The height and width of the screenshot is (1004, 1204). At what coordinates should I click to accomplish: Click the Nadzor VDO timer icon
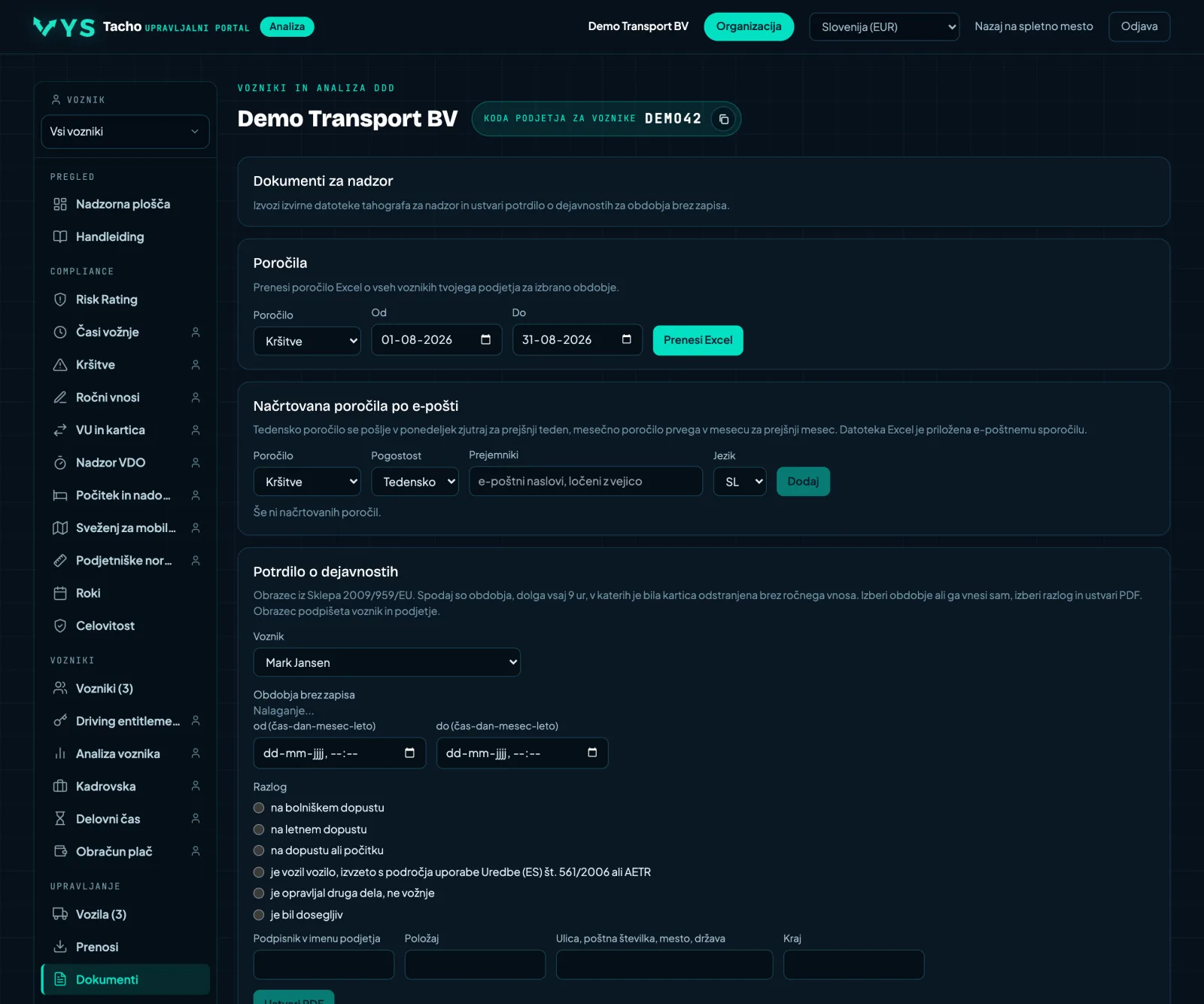point(60,462)
